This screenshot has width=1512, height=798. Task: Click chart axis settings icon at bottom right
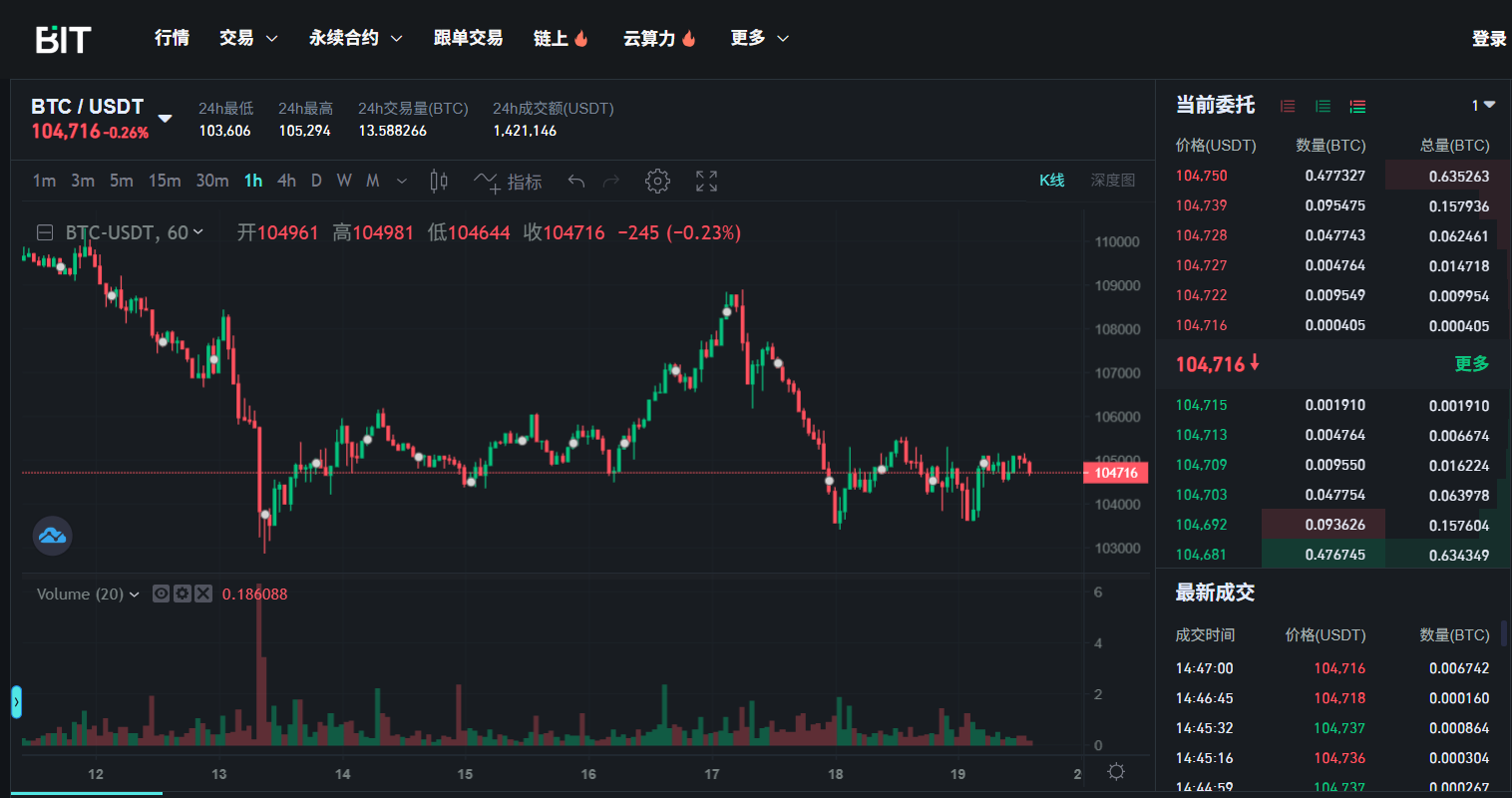click(1116, 772)
